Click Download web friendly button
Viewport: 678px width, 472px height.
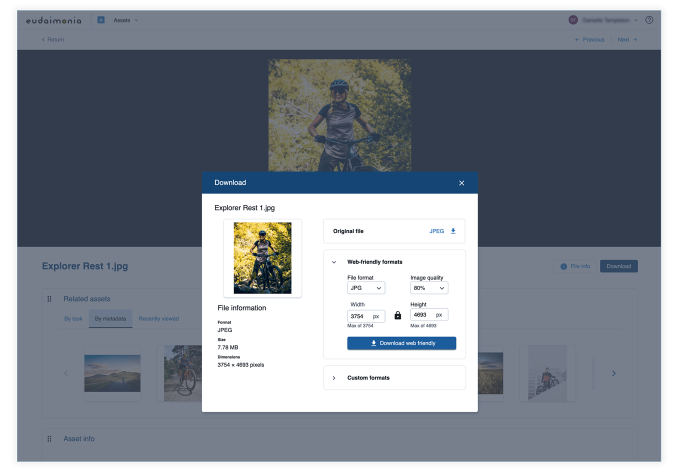point(401,343)
